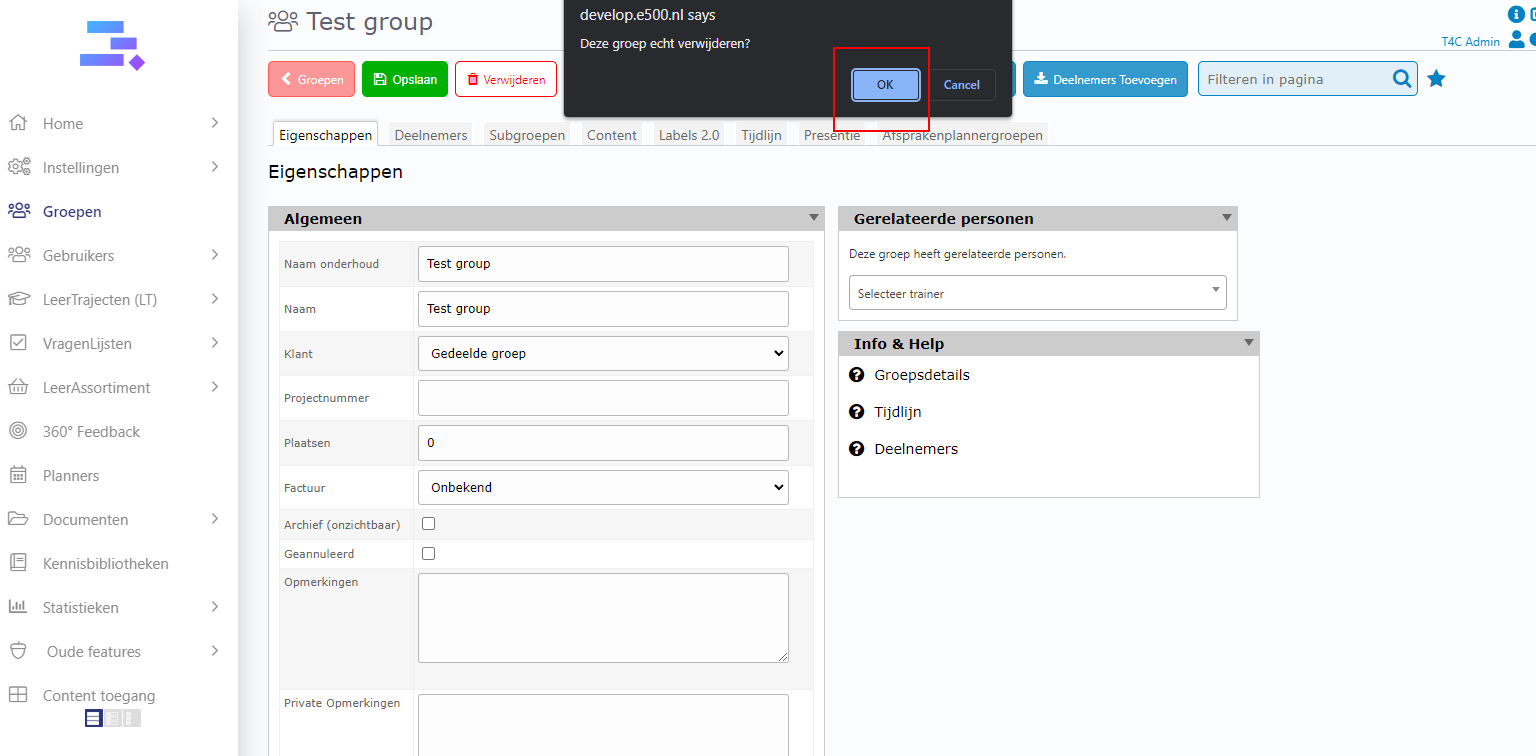Click the Groepsdetails help question icon
Screen dimensions: 1536x756
pyautogui.click(x=856, y=375)
